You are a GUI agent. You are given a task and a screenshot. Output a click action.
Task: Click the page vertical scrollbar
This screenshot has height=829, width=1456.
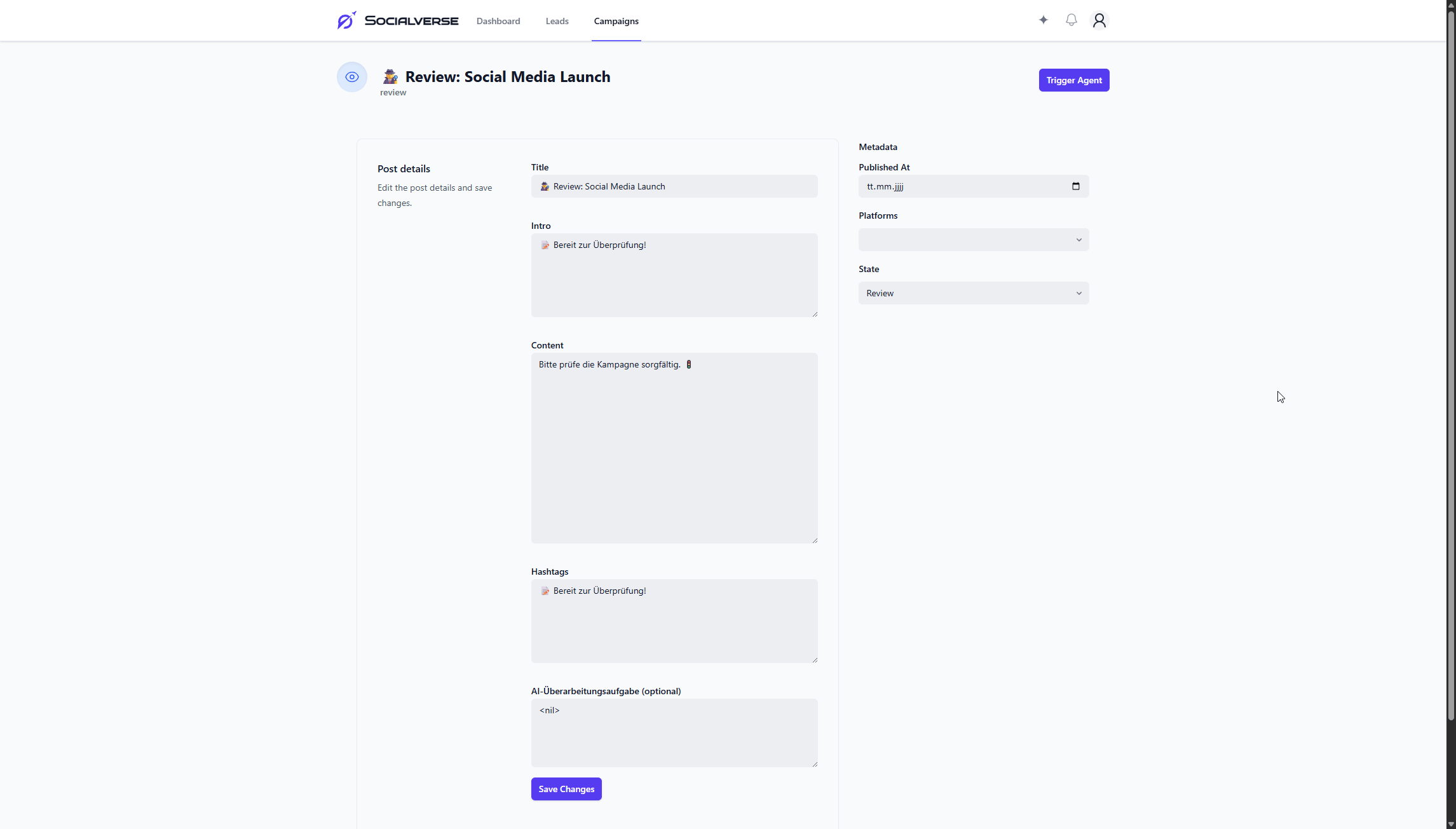click(1450, 381)
